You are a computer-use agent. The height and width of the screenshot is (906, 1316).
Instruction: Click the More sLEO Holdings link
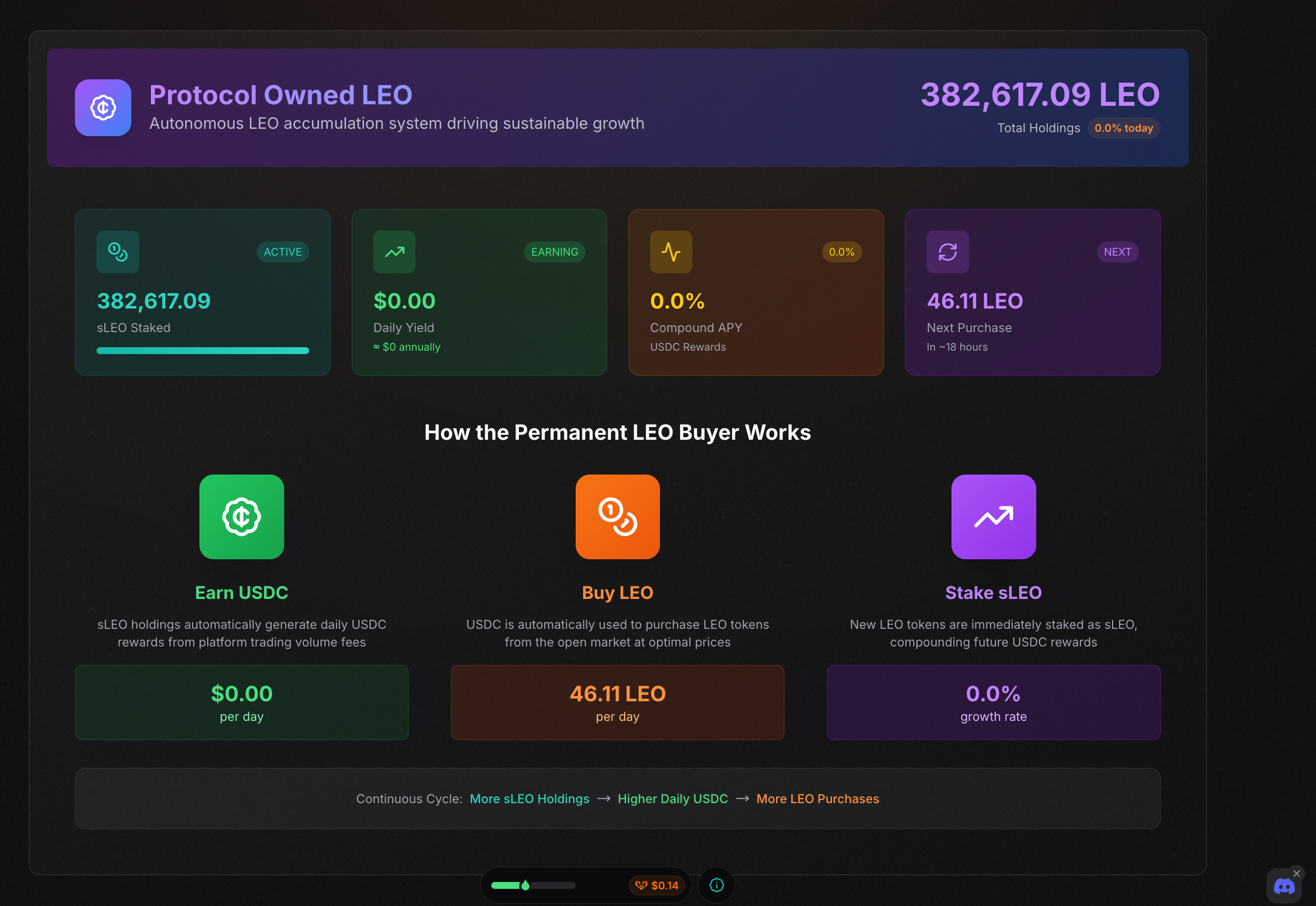click(x=529, y=798)
